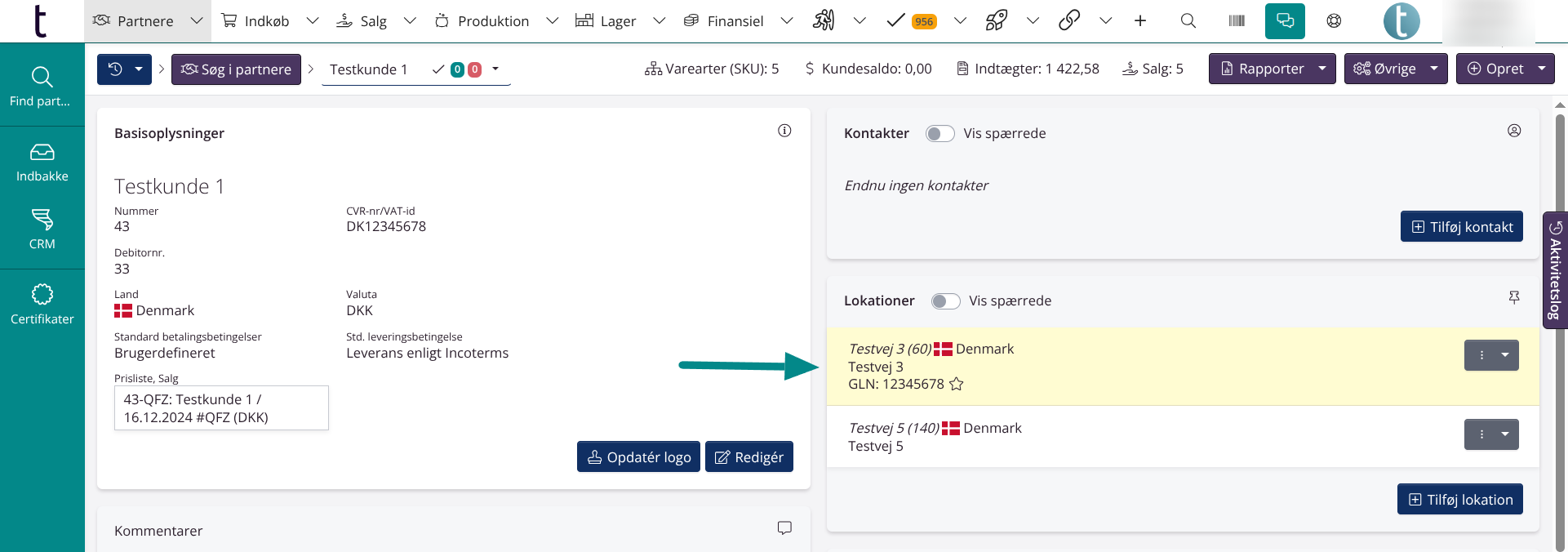
Task: Click the Redigér button
Action: tap(748, 457)
